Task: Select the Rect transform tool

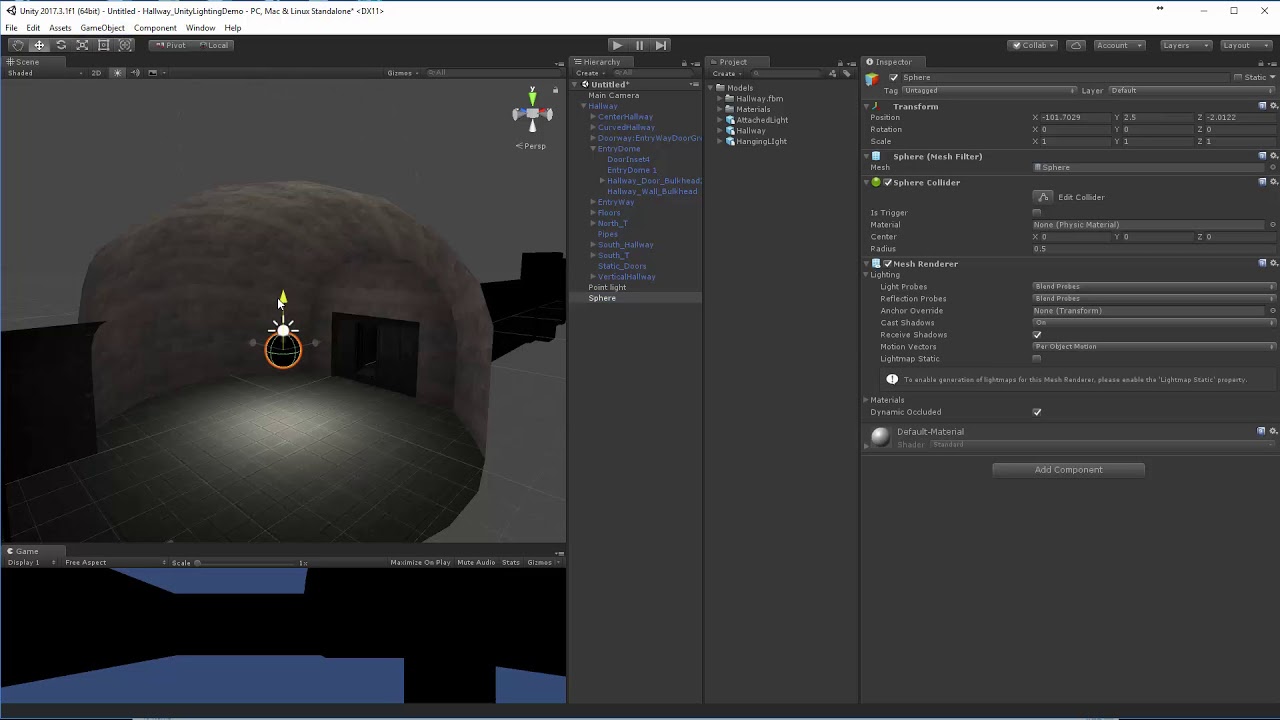Action: (103, 45)
